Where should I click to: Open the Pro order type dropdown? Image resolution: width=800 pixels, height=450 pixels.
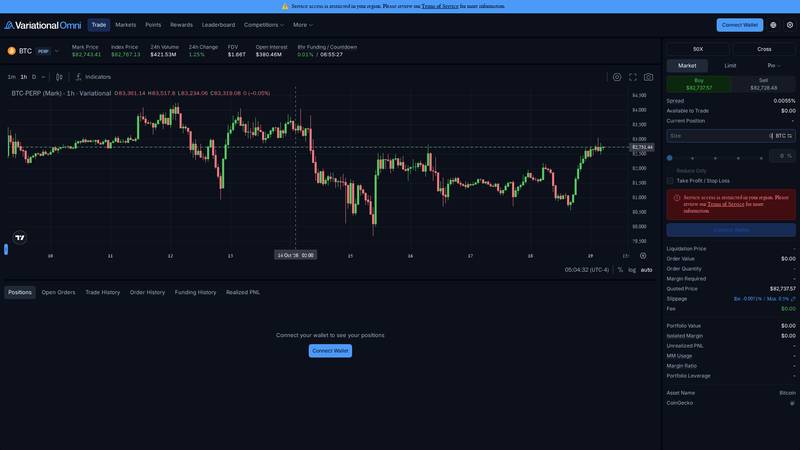(x=774, y=66)
